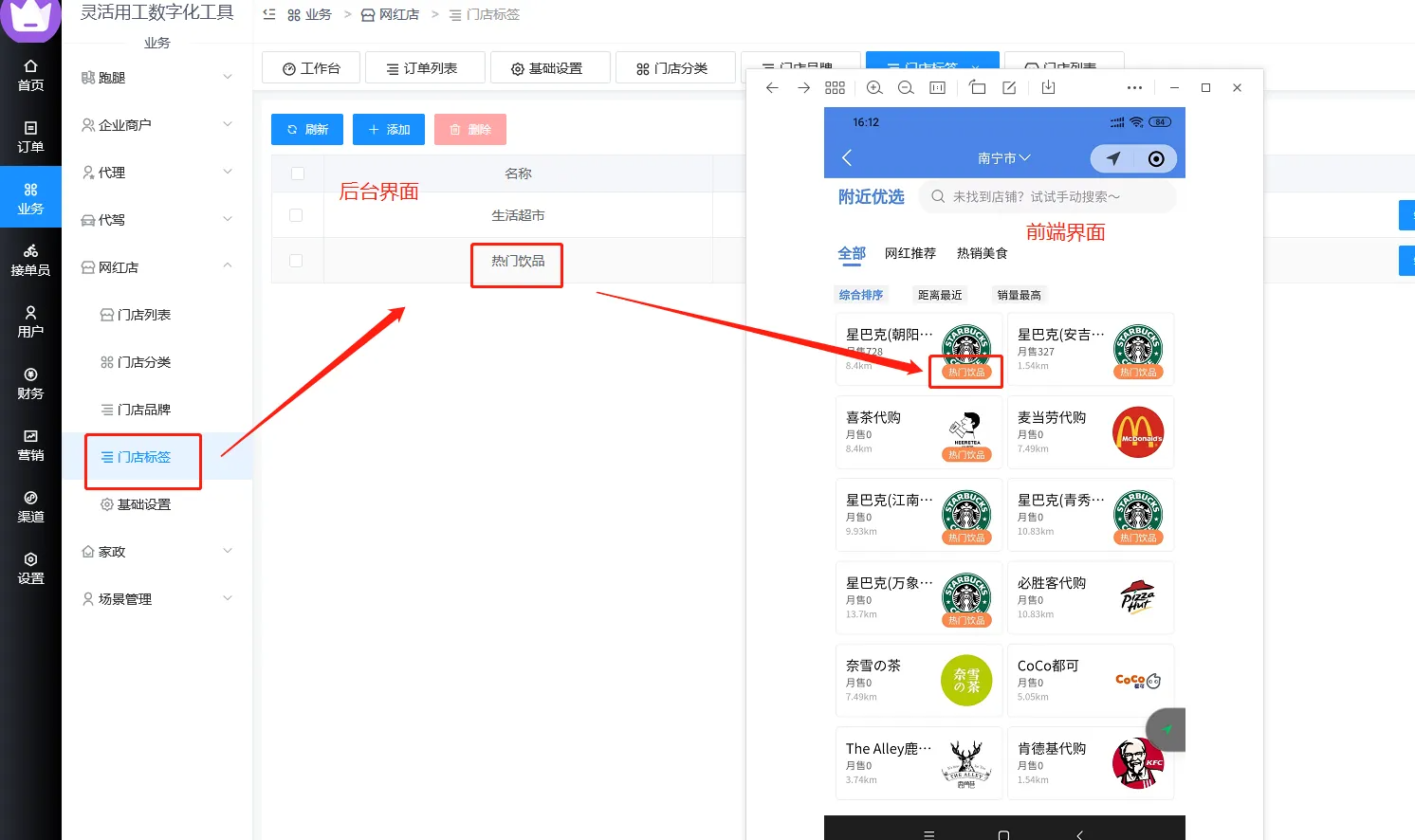Click the 接单员 rider sidebar icon

pos(30,260)
